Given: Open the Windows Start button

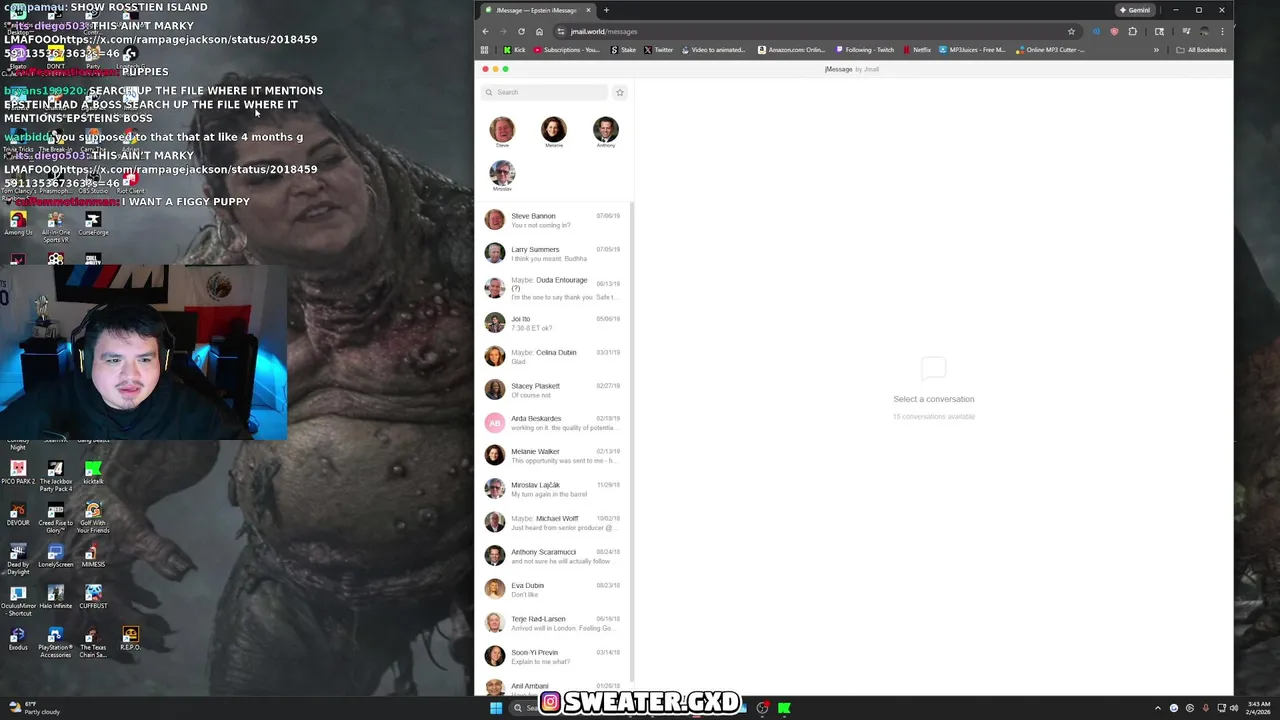Looking at the screenshot, I should (495, 708).
